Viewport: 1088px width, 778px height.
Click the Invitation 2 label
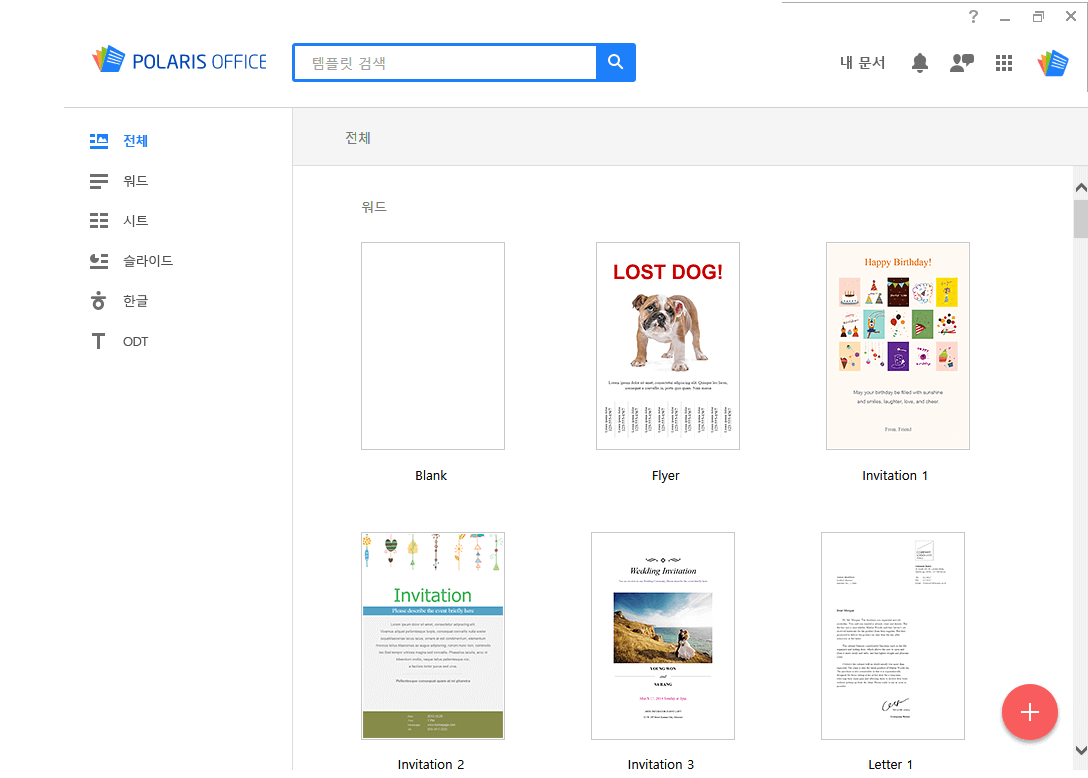(x=431, y=764)
